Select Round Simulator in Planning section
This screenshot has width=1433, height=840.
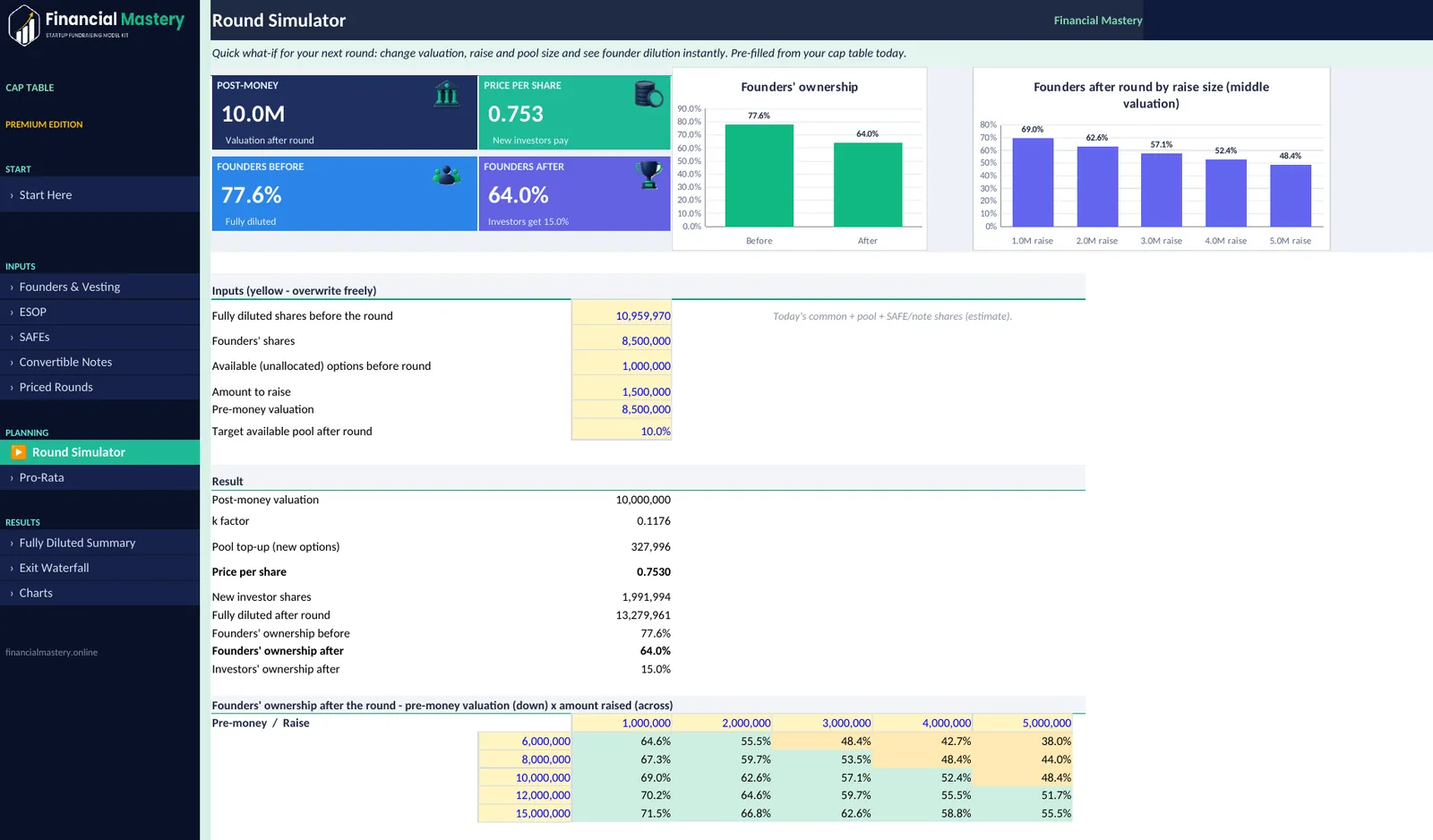point(99,452)
